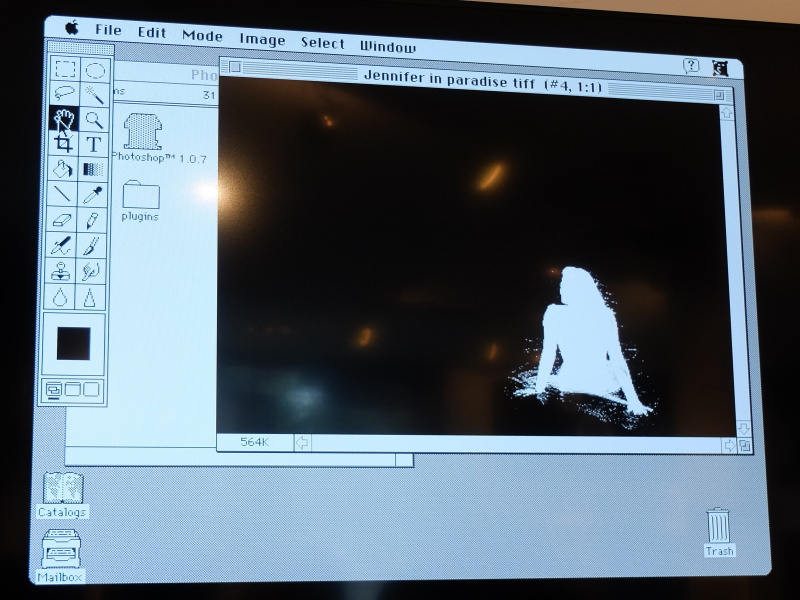
Task: Select the Line tool
Action: [62, 193]
